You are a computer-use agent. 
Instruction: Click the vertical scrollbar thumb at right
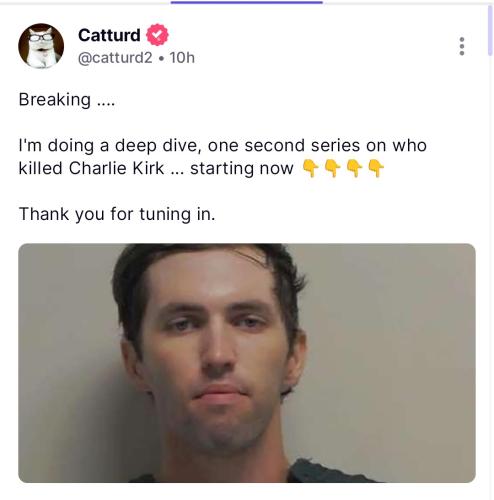490,30
